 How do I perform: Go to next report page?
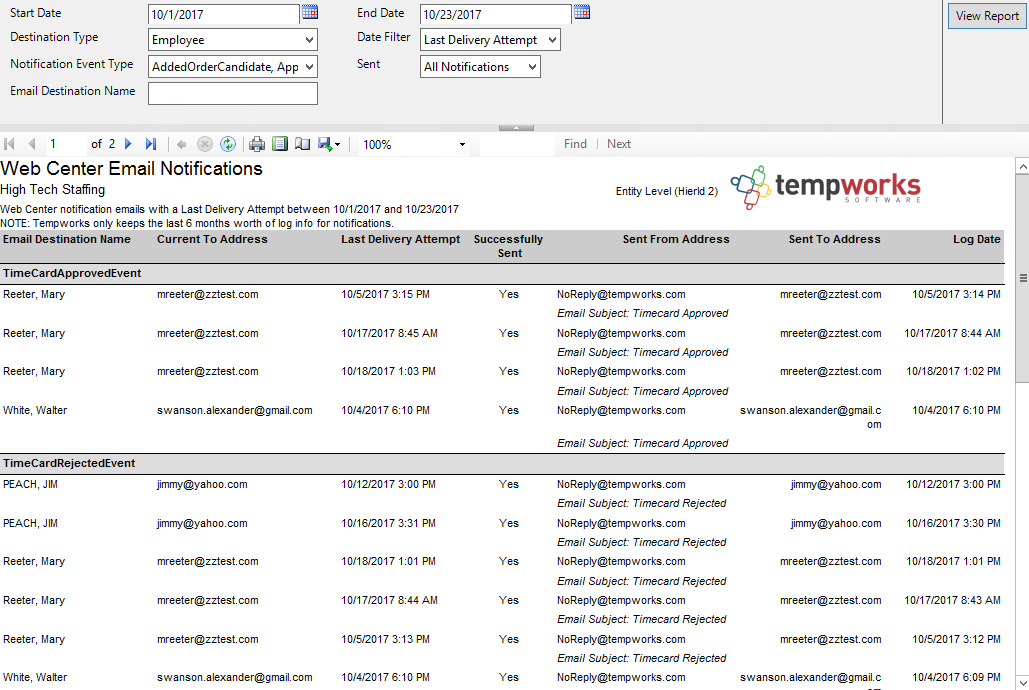coord(129,144)
